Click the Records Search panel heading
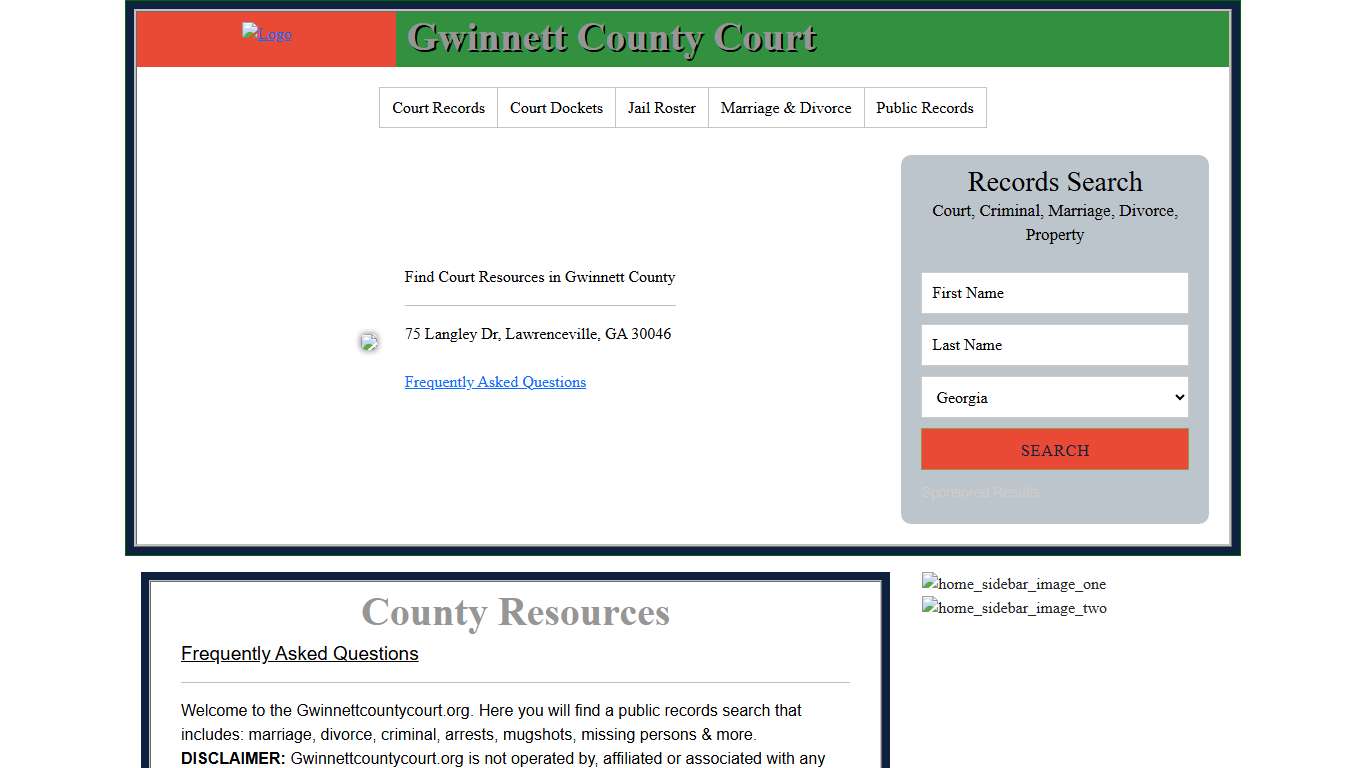1366x768 pixels. 1054,181
